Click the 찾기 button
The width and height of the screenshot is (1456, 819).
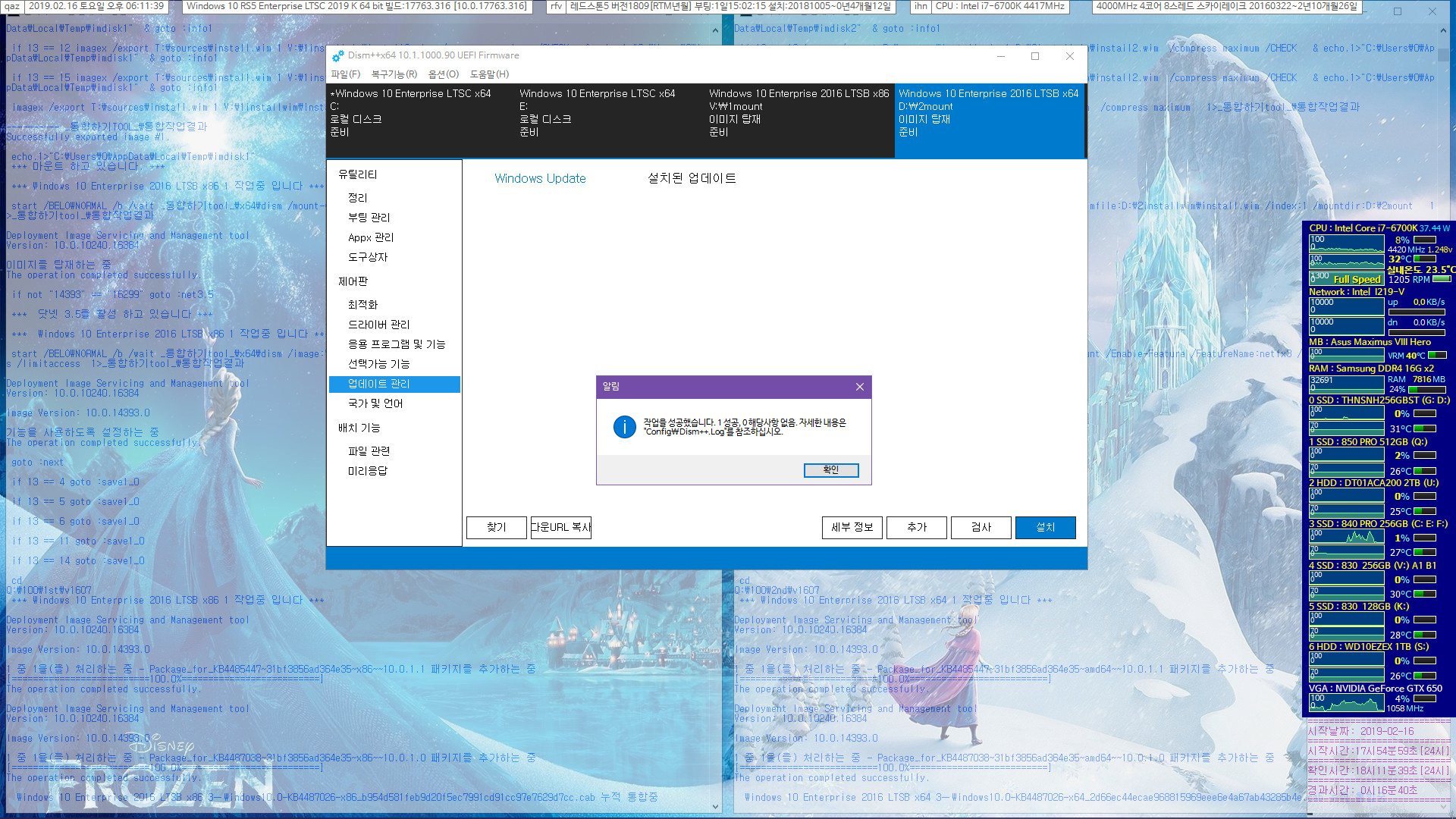497,527
